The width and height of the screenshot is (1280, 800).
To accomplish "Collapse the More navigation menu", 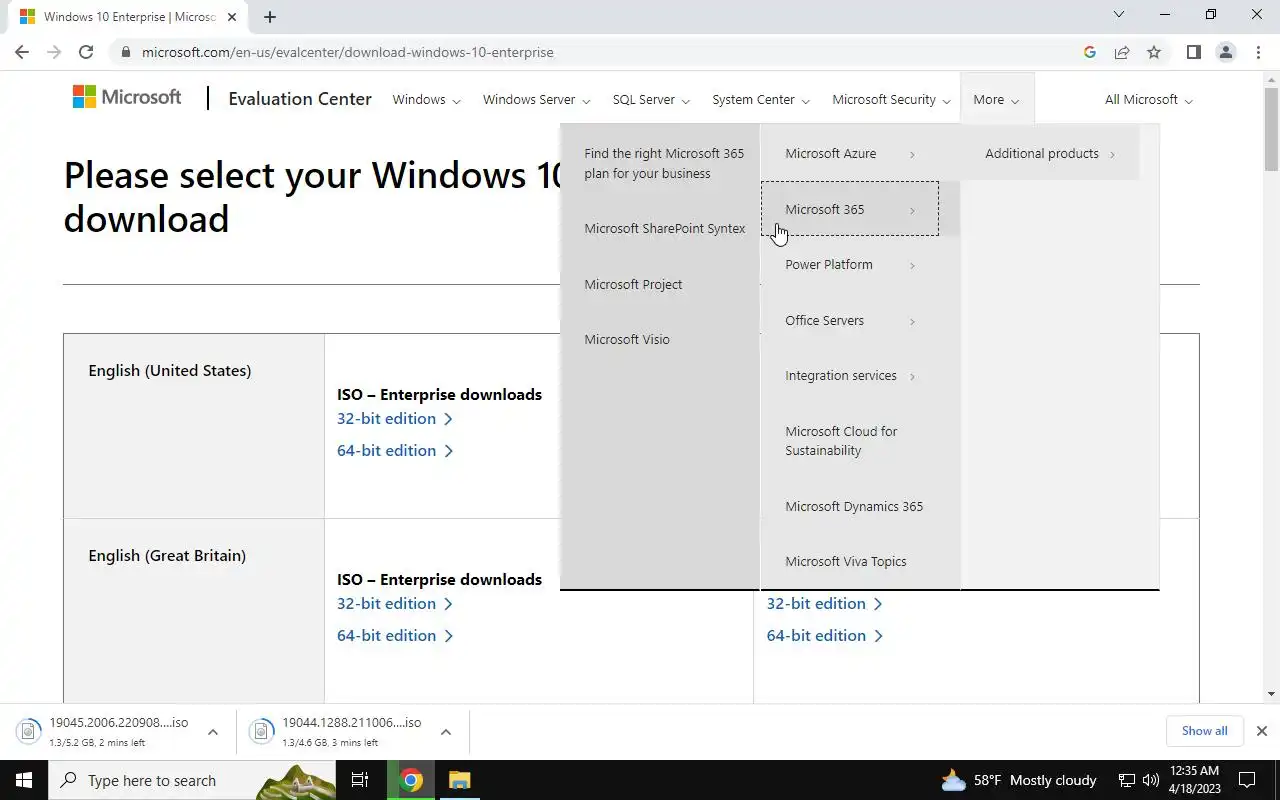I will (x=996, y=99).
